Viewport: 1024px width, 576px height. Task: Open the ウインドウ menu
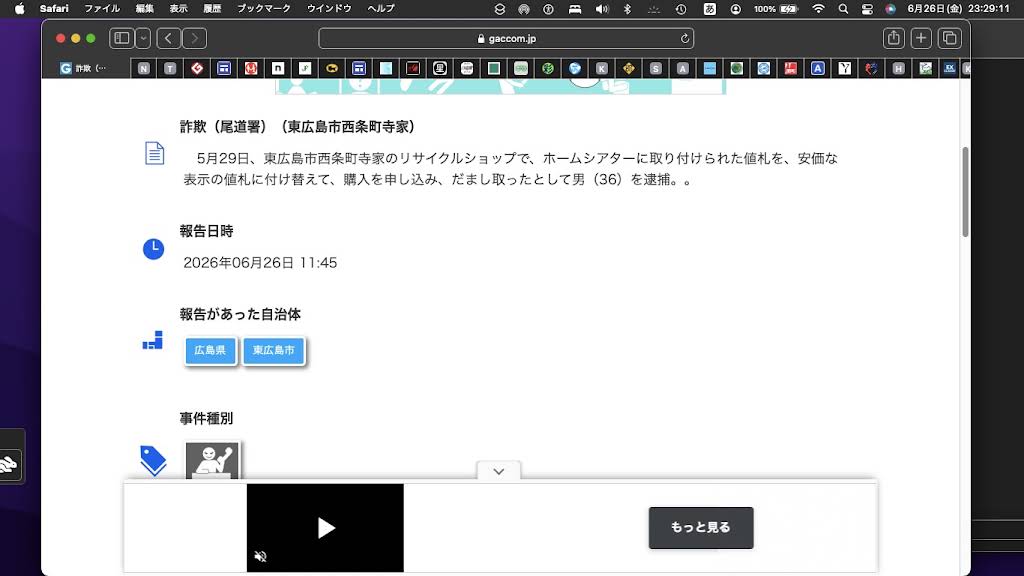point(329,8)
